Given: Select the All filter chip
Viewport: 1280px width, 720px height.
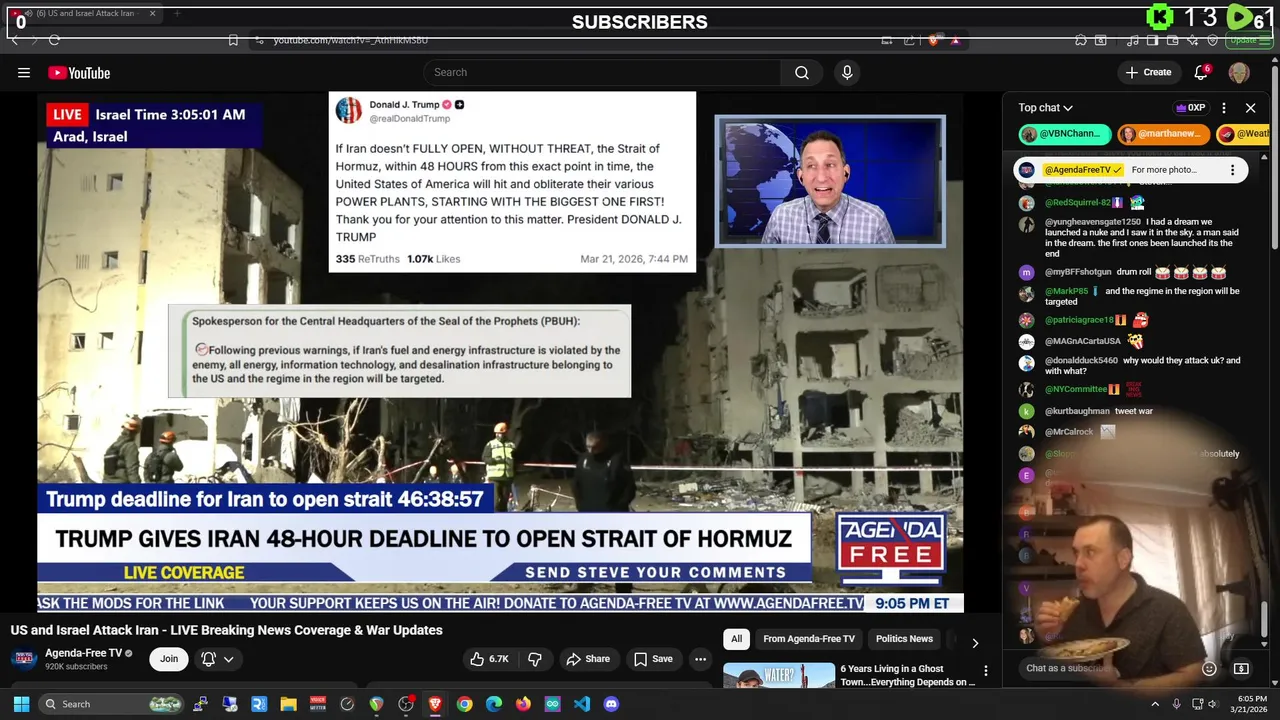Looking at the screenshot, I should coord(736,639).
